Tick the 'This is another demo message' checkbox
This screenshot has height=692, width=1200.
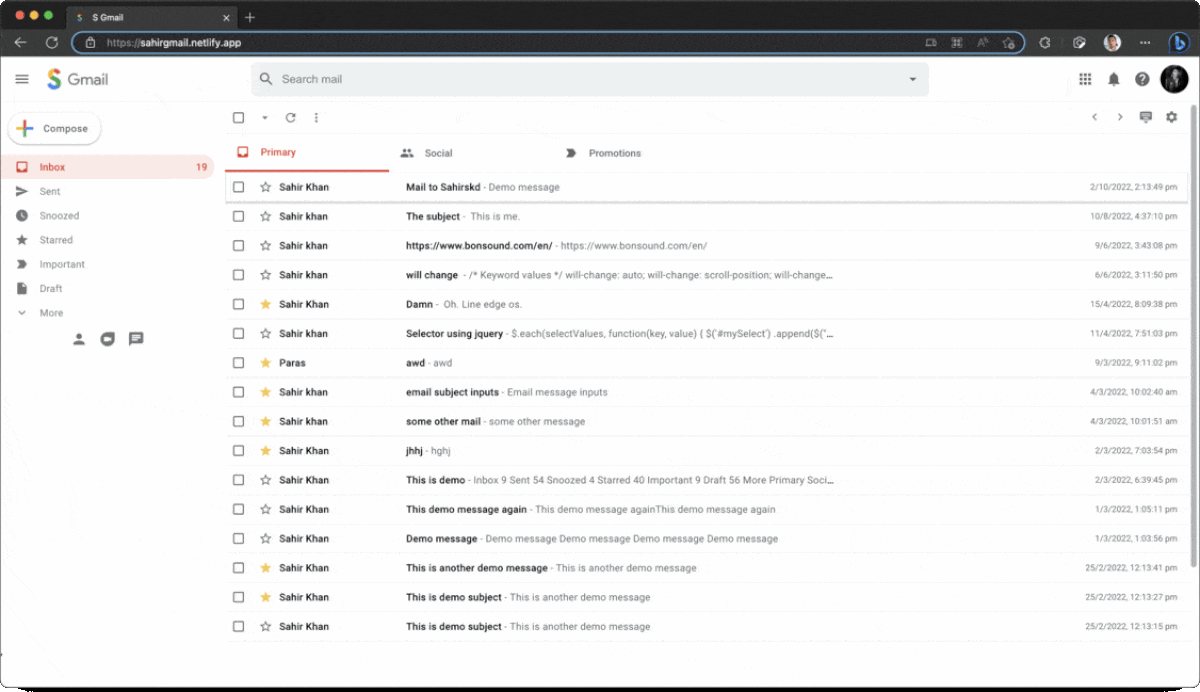click(x=238, y=568)
